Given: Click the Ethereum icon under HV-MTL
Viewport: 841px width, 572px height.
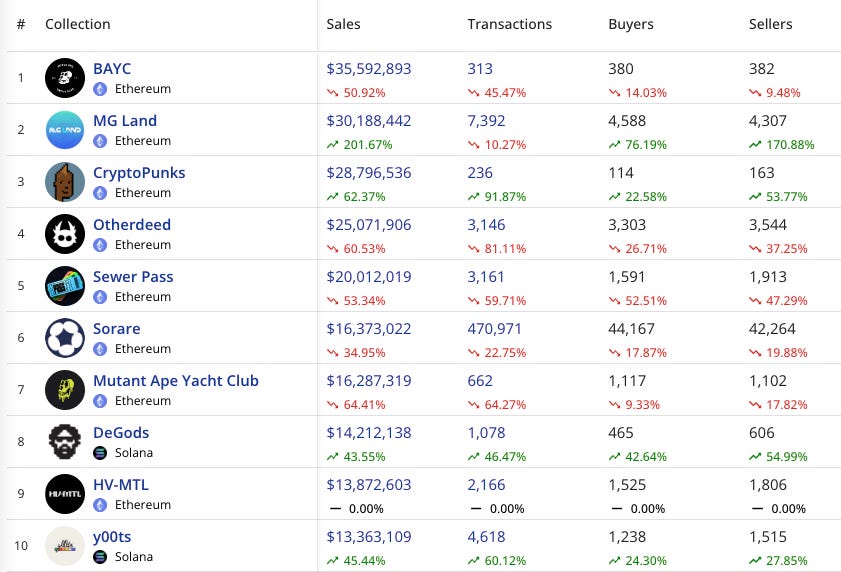Looking at the screenshot, I should [100, 505].
